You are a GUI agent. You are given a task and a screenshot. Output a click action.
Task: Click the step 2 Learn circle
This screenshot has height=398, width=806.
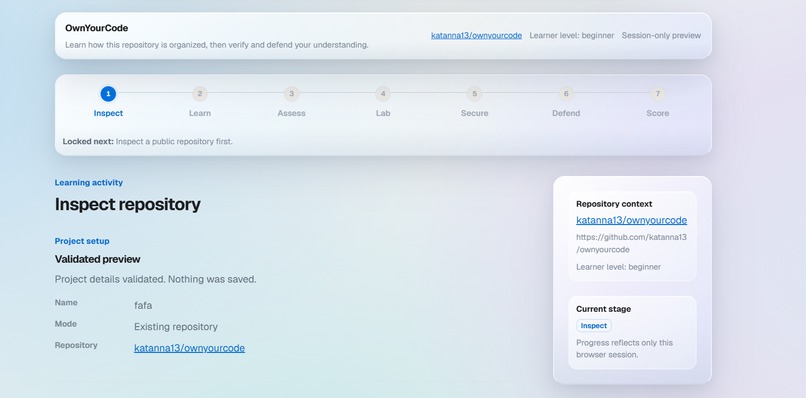point(199,94)
